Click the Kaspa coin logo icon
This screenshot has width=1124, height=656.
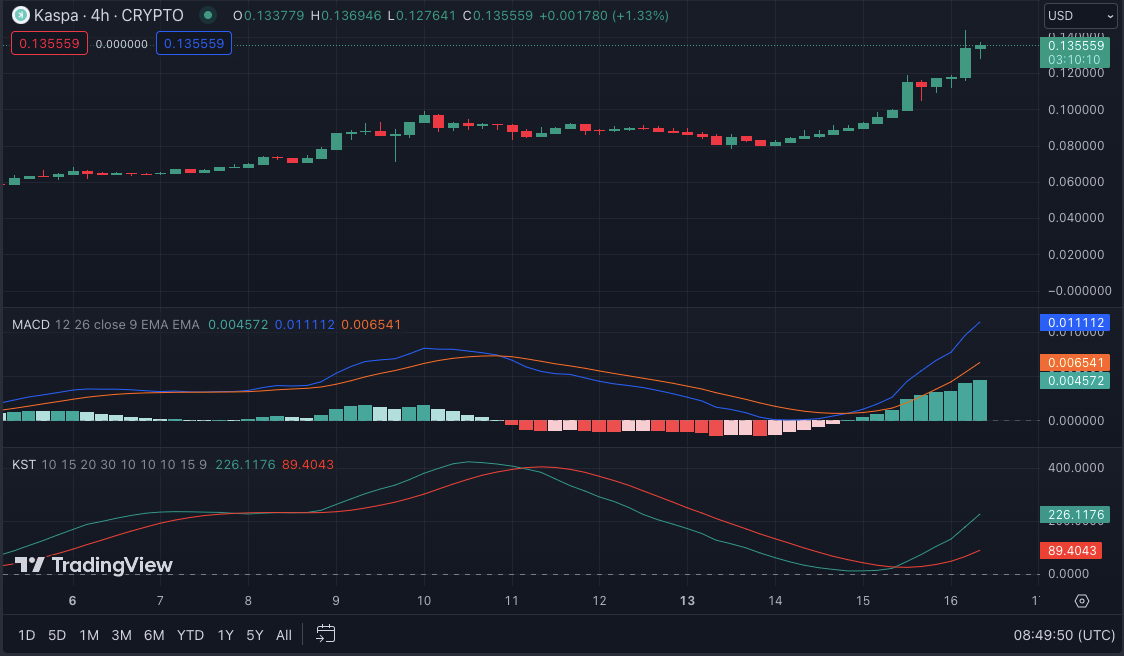pos(21,15)
